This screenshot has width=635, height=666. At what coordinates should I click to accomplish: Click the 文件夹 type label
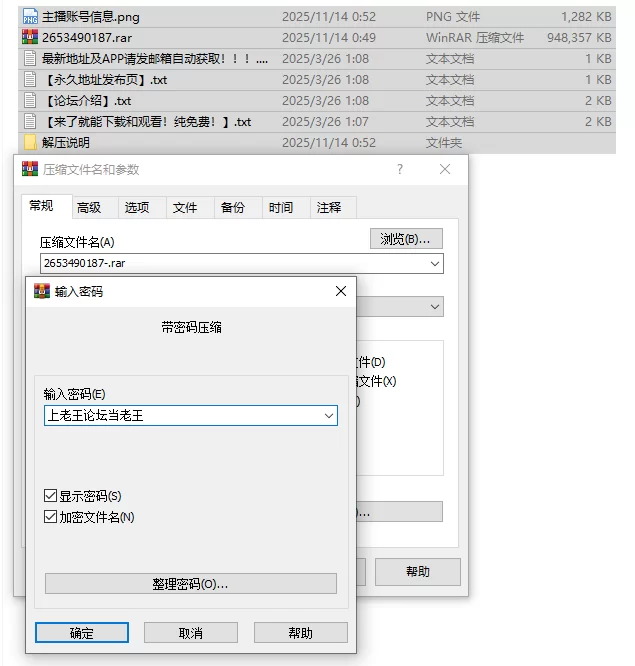(x=444, y=143)
